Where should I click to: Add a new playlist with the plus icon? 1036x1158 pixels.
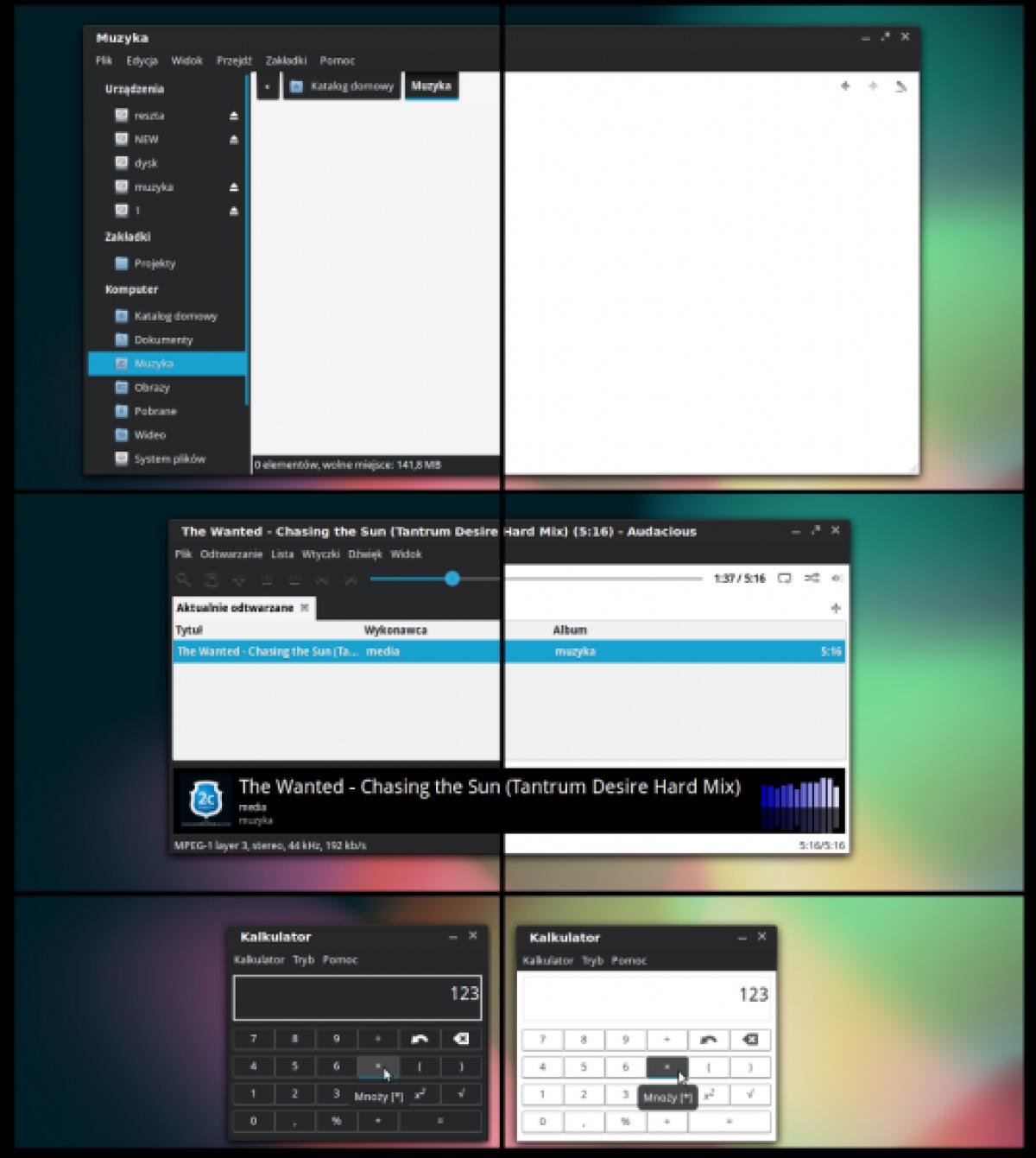coord(835,608)
